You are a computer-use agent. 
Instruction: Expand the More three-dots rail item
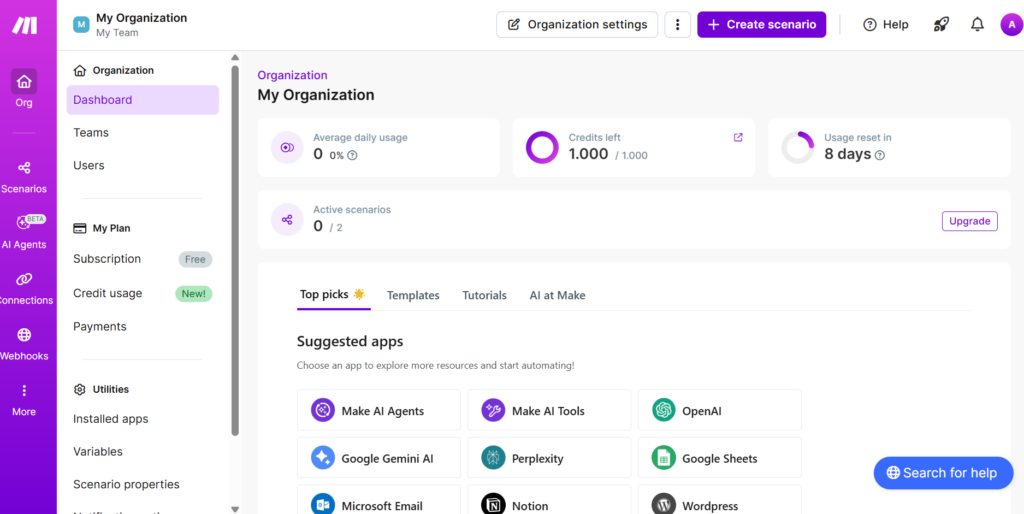coord(24,400)
